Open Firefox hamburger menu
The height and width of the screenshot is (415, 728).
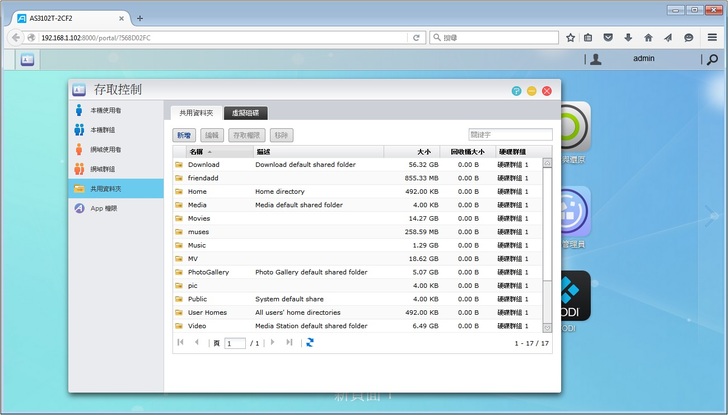pos(710,37)
